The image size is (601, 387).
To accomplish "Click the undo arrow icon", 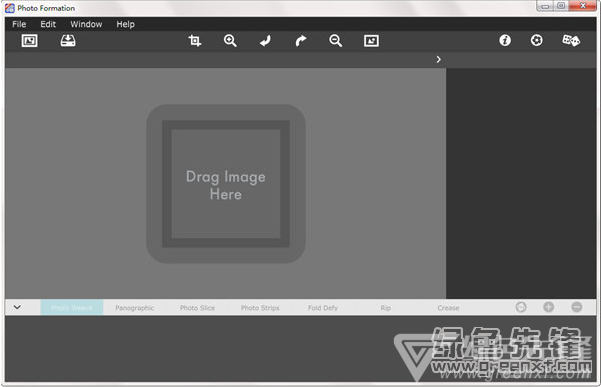I will [265, 41].
